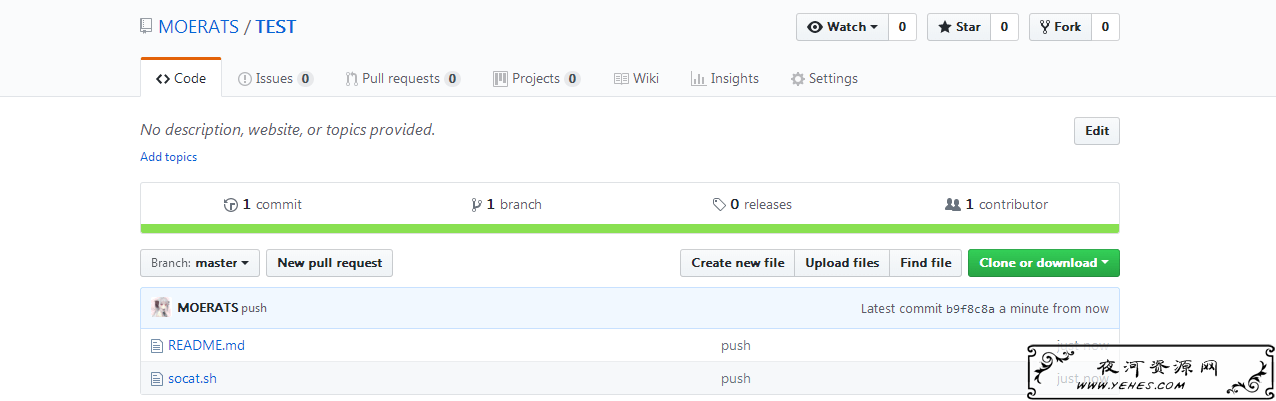Click the star icon in the Star button

pyautogui.click(x=944, y=27)
